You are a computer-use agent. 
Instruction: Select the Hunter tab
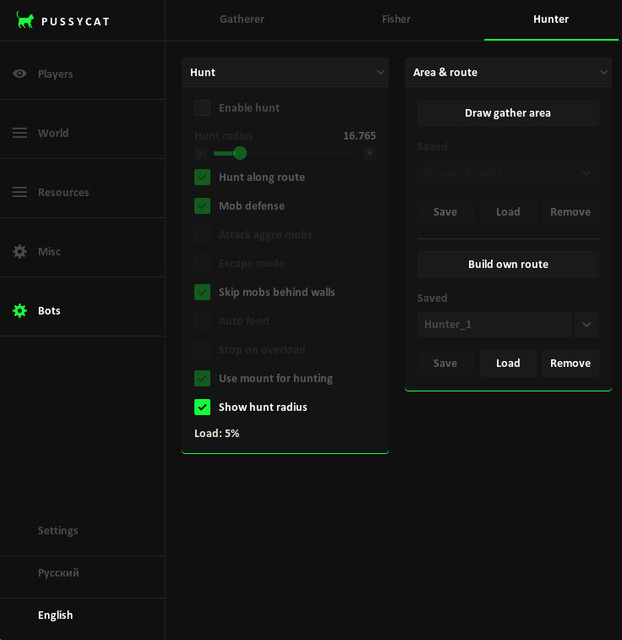click(551, 19)
